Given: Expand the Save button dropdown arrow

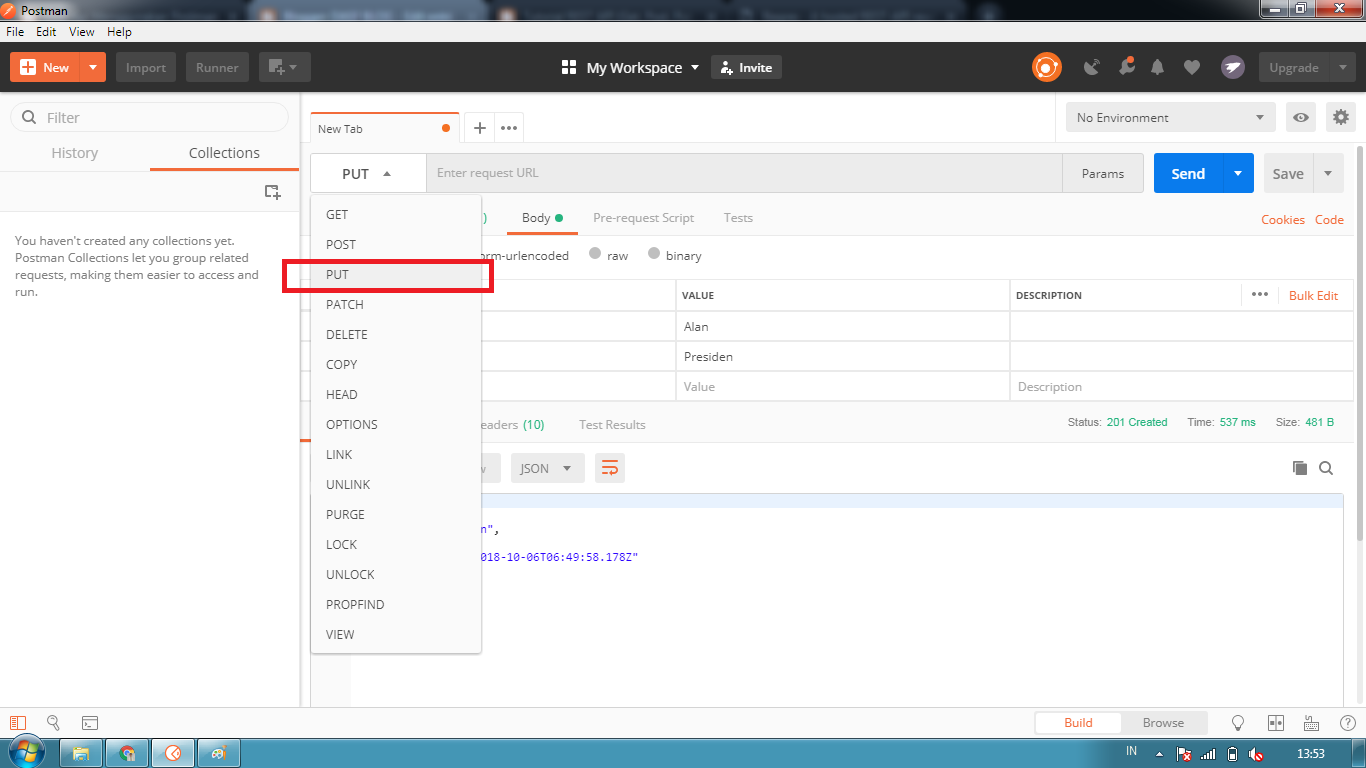Looking at the screenshot, I should pyautogui.click(x=1329, y=173).
